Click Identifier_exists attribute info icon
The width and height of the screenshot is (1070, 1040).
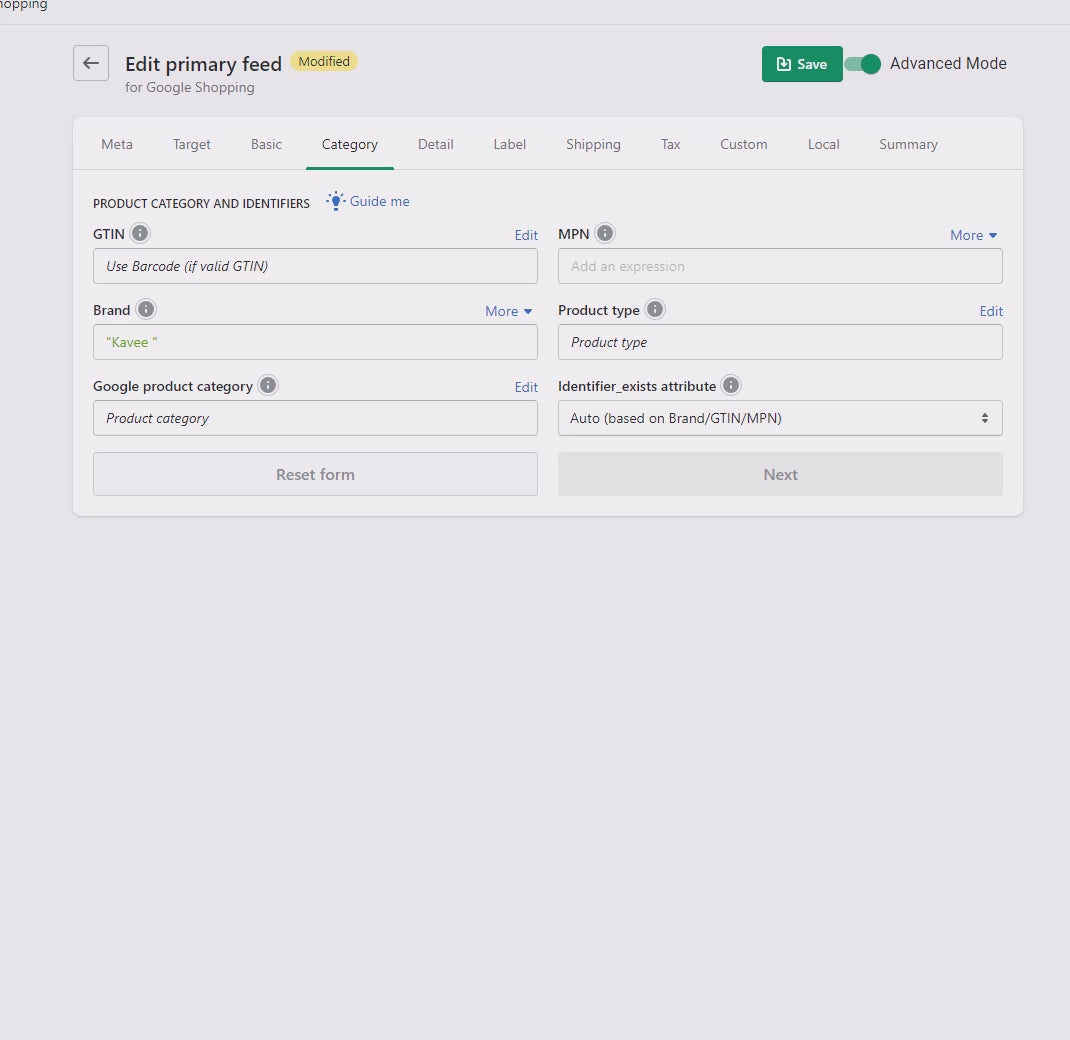[731, 385]
